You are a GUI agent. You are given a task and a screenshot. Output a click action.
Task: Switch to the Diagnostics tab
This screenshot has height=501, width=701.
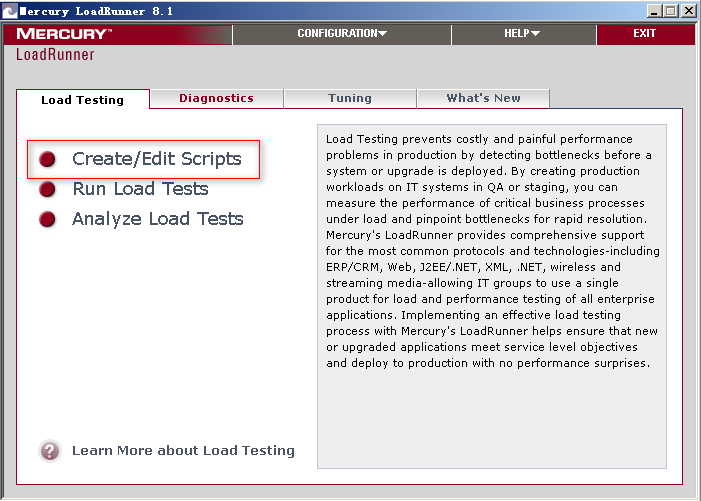(x=216, y=98)
